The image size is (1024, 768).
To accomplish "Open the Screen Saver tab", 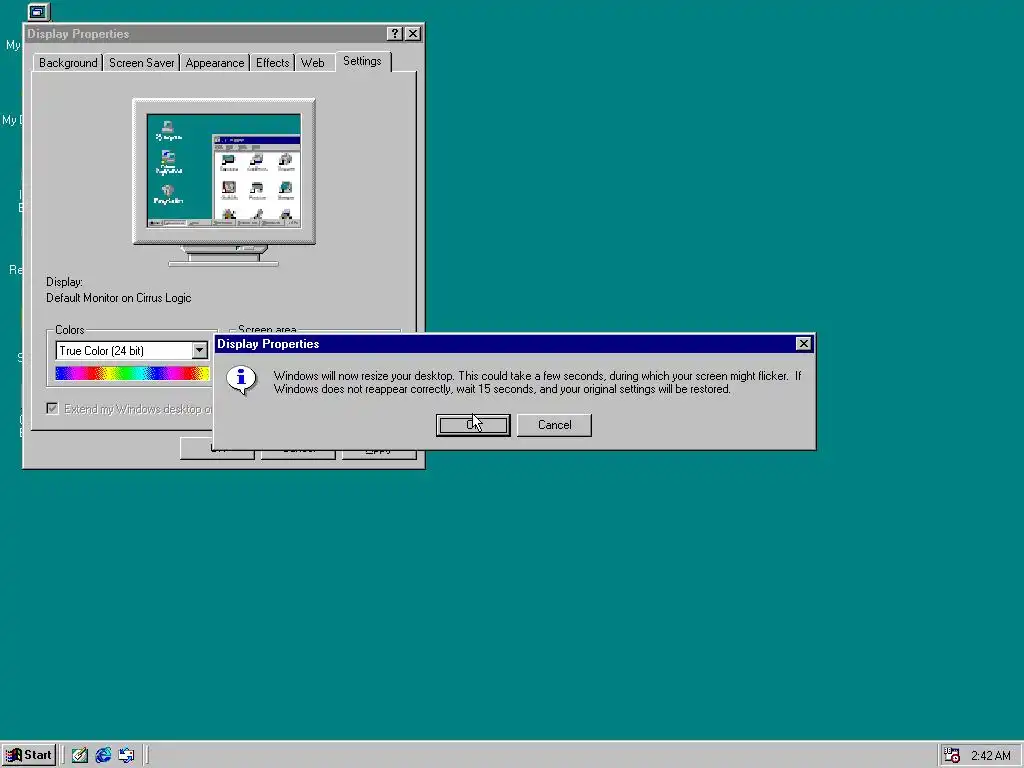I will click(141, 63).
